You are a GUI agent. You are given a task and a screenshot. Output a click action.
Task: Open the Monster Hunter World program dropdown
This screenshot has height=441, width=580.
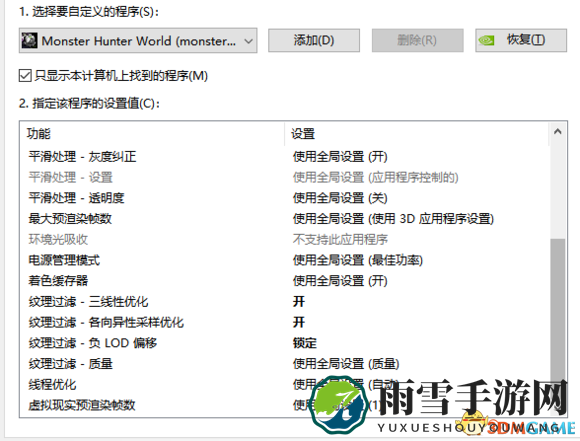(x=138, y=41)
